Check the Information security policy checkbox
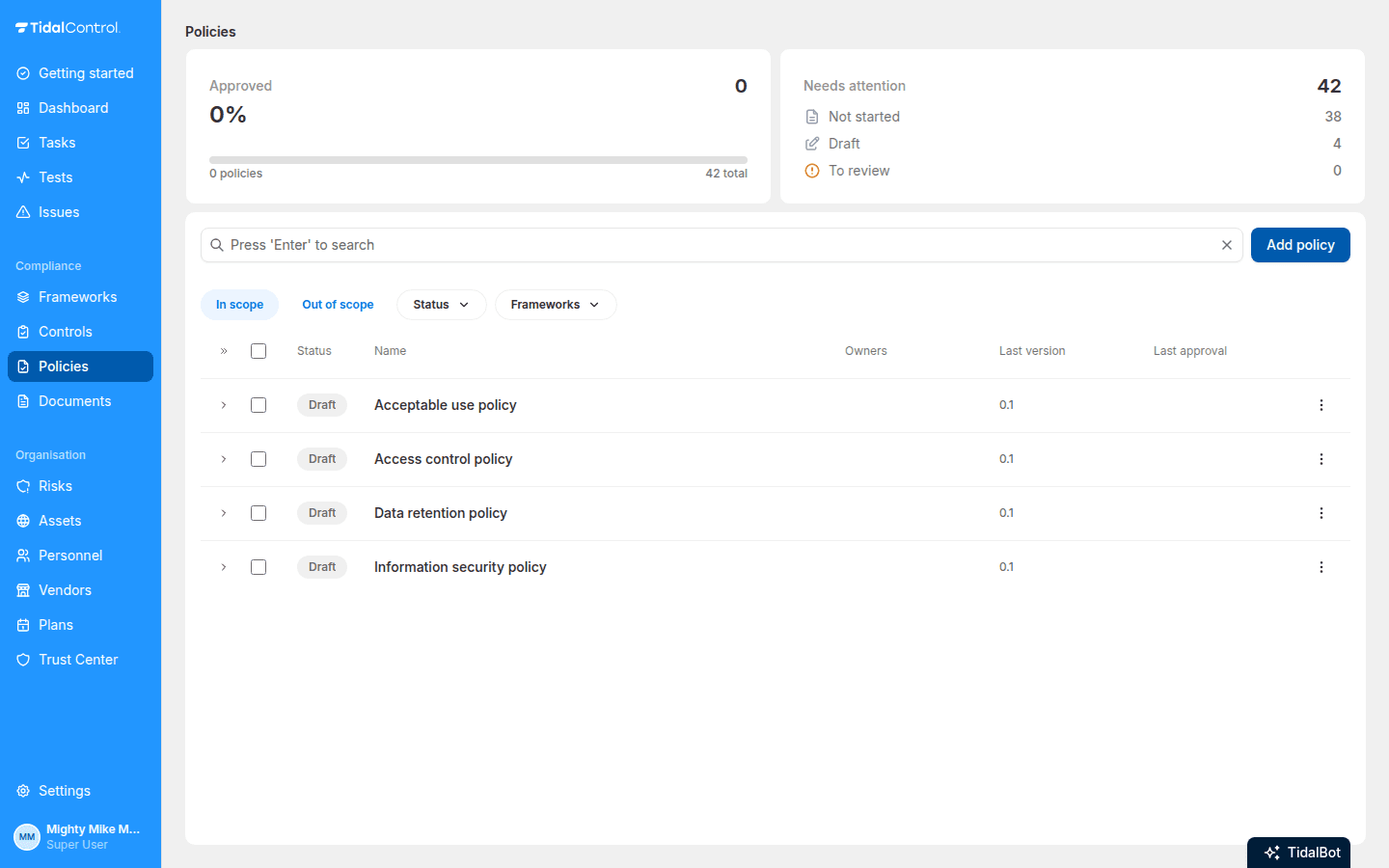 click(x=259, y=567)
